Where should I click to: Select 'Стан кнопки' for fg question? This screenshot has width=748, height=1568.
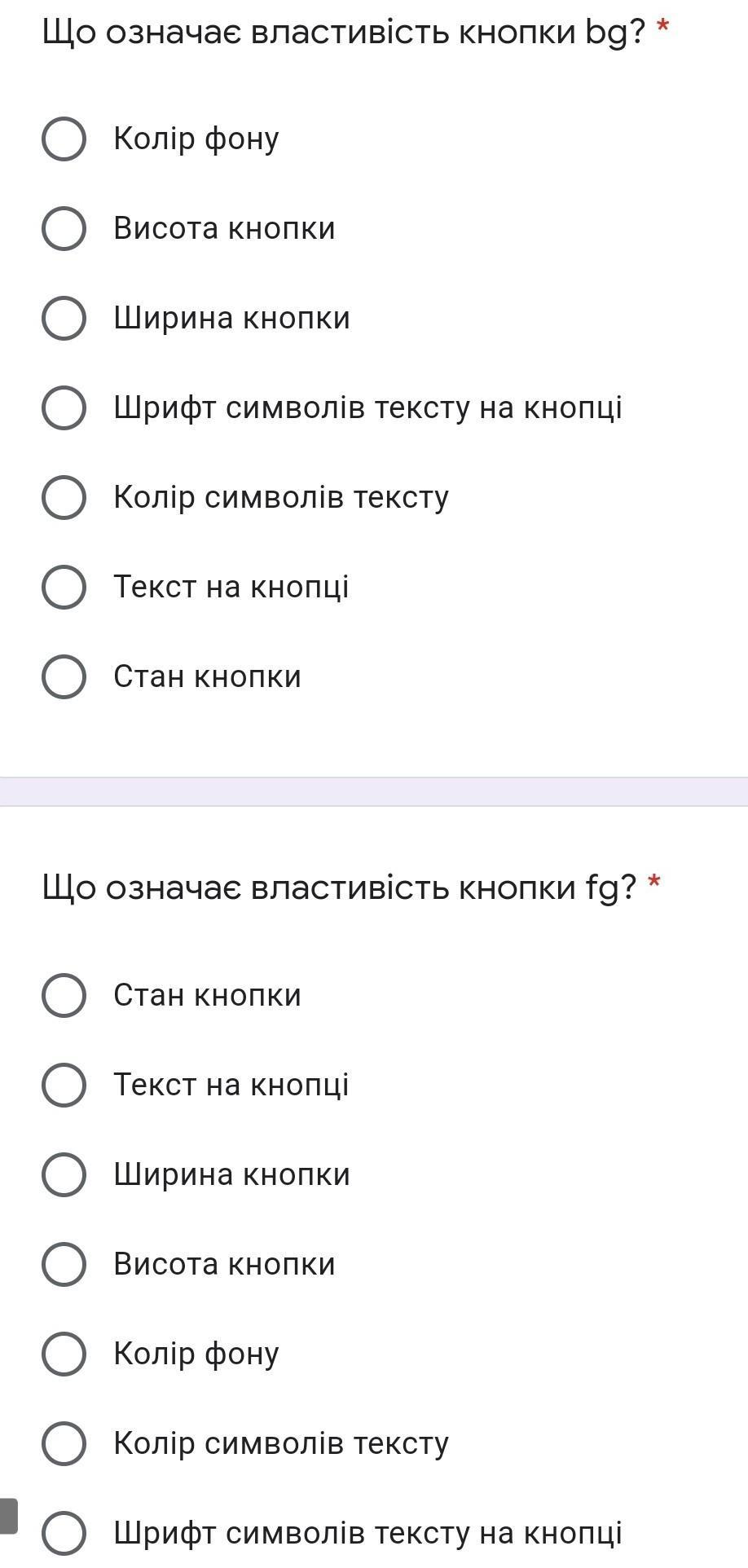coord(64,995)
